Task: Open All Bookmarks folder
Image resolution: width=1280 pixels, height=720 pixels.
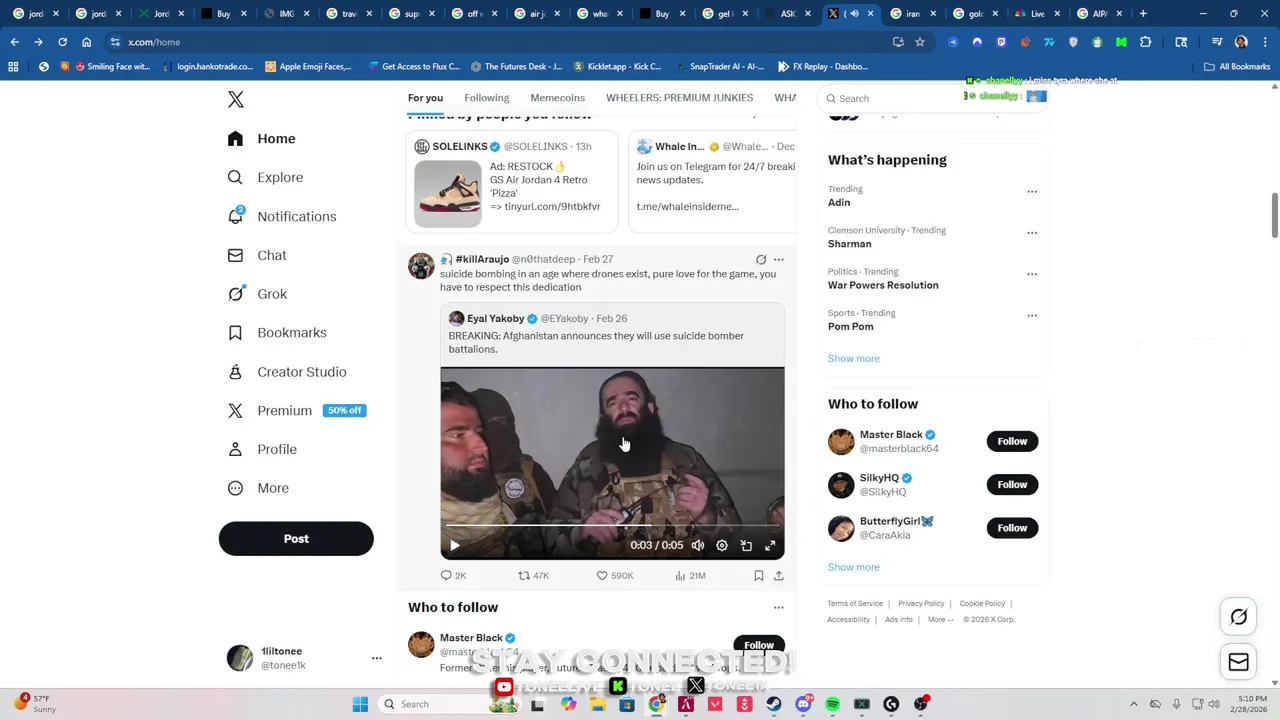Action: click(x=1237, y=66)
